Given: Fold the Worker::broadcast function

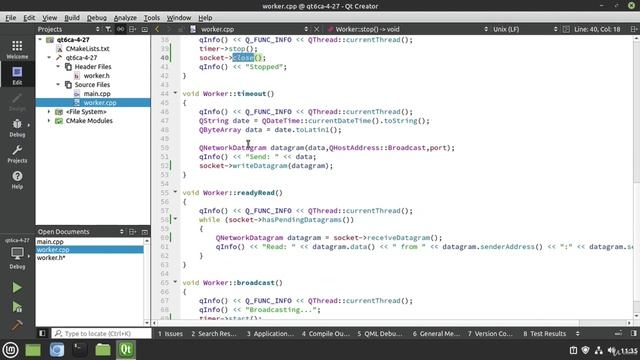Looking at the screenshot, I should pos(176,282).
